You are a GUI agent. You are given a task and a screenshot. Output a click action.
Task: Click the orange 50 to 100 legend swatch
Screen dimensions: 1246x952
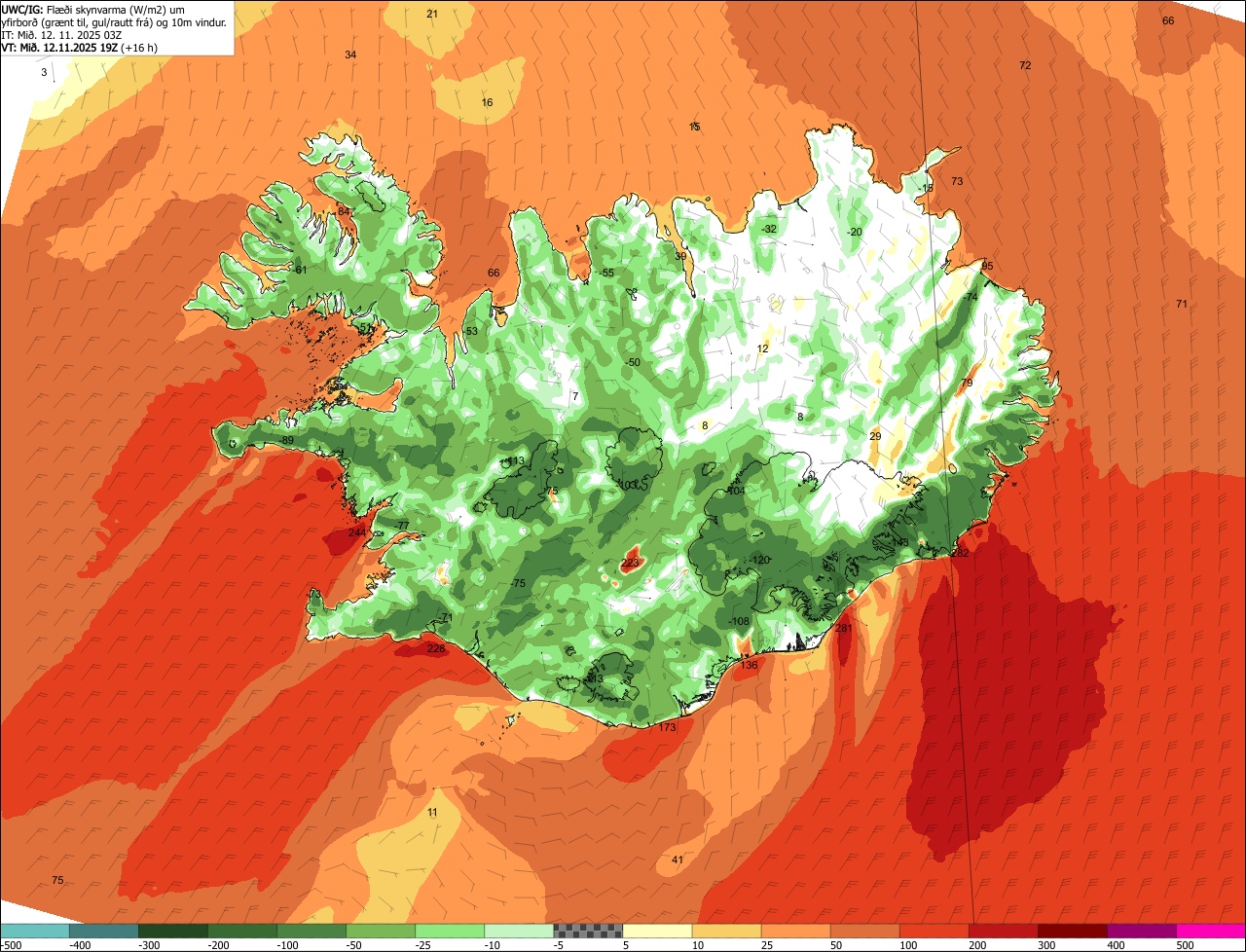[x=864, y=931]
